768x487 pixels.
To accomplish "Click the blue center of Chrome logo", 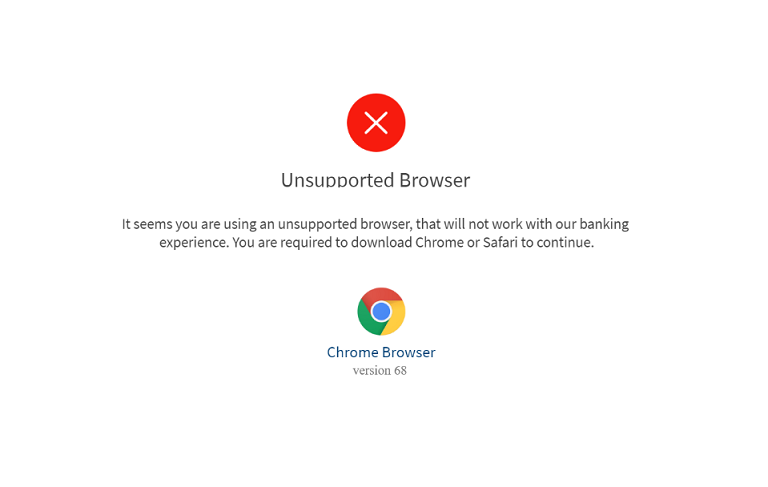I will (381, 311).
